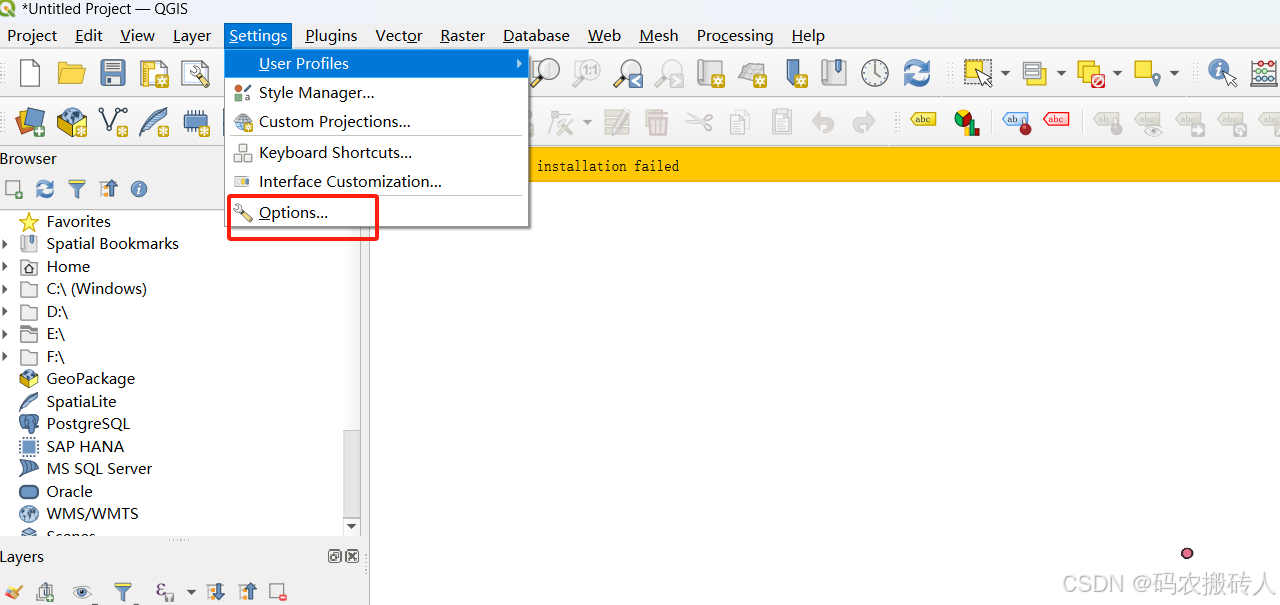
Task: Select the MS SQL Server browser item
Action: [x=86, y=469]
